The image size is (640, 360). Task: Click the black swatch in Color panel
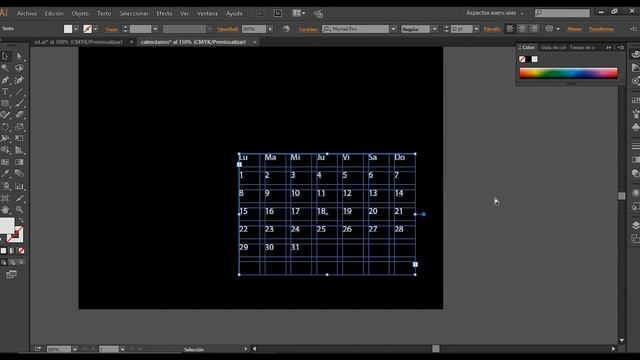(x=529, y=59)
